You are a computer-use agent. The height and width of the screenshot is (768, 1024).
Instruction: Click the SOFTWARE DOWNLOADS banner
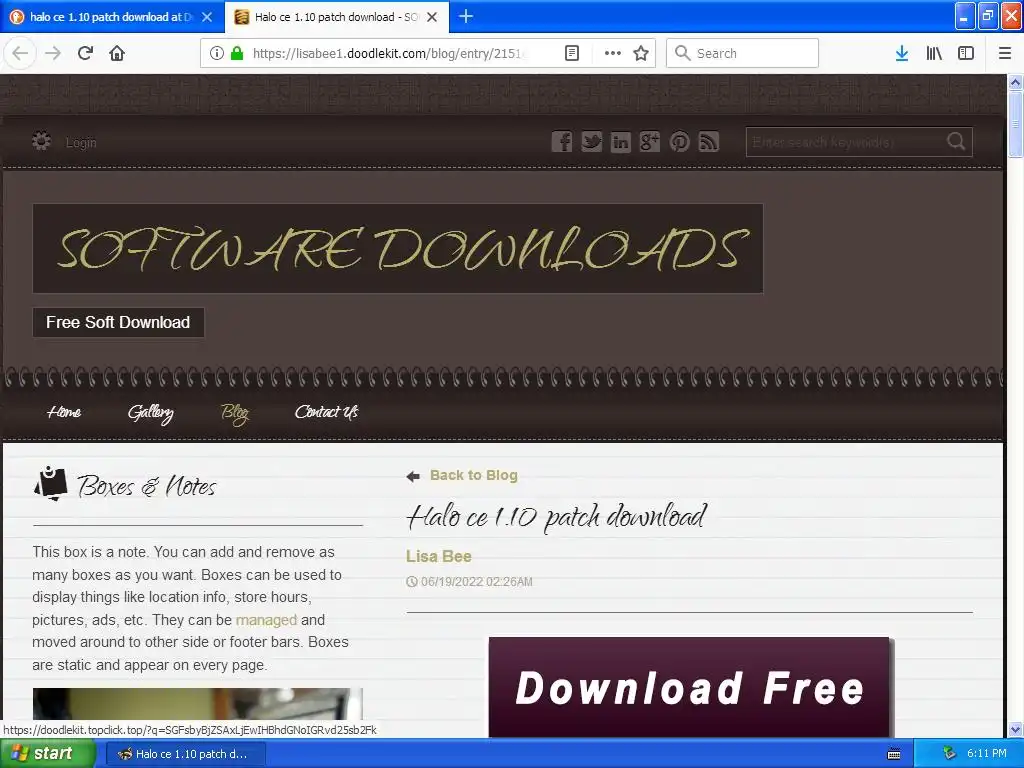(398, 248)
